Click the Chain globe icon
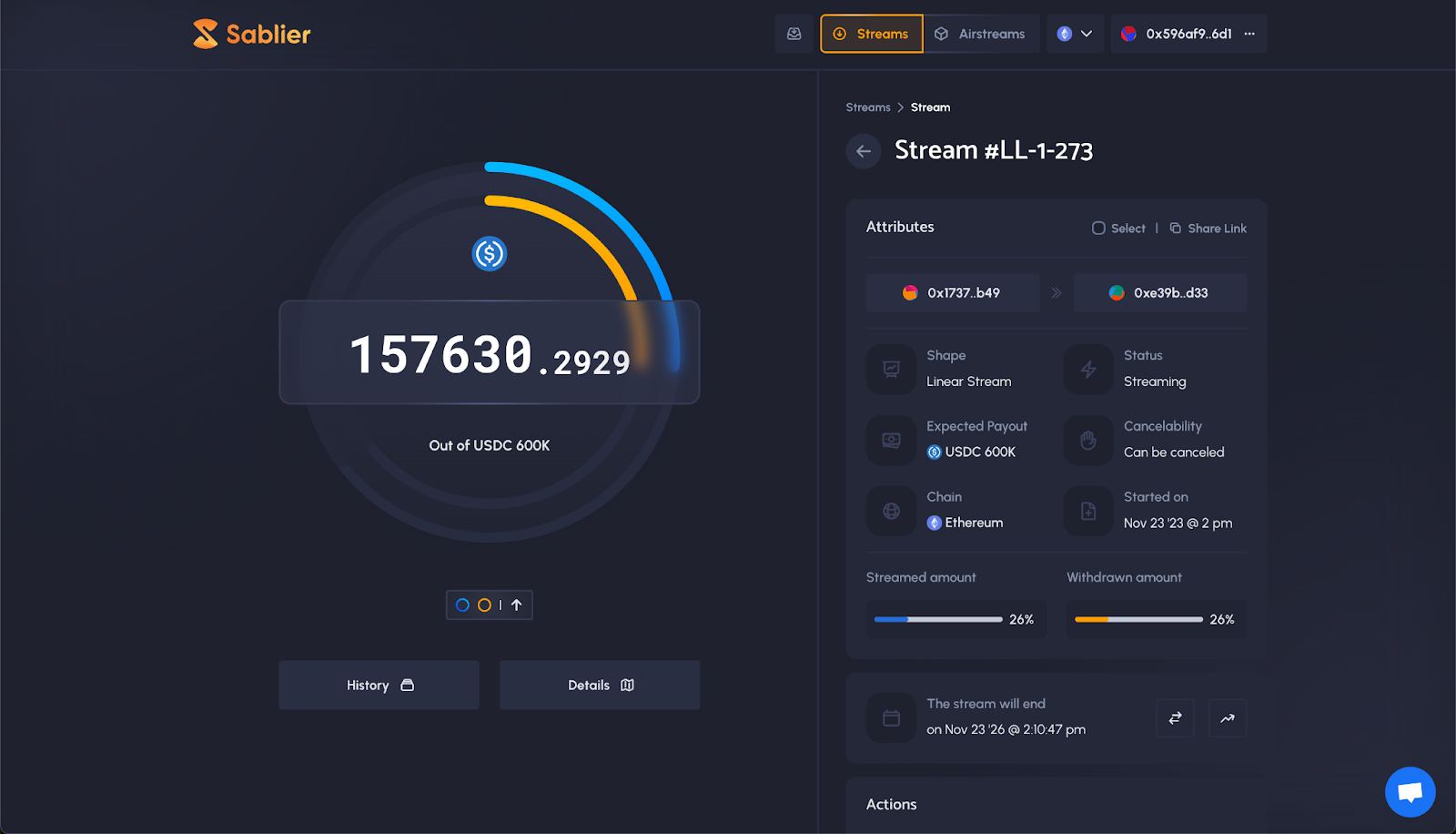The image size is (1456, 834). pos(892,511)
